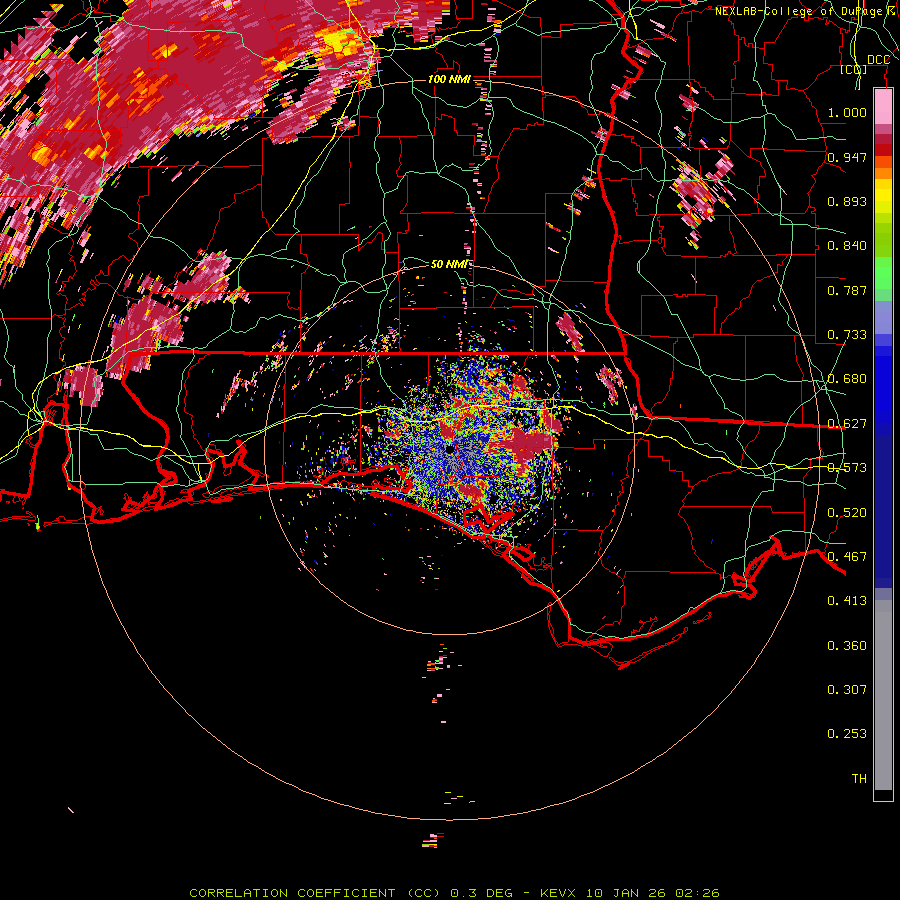
Task: Click the pink top segment of color bar
Action: (883, 106)
